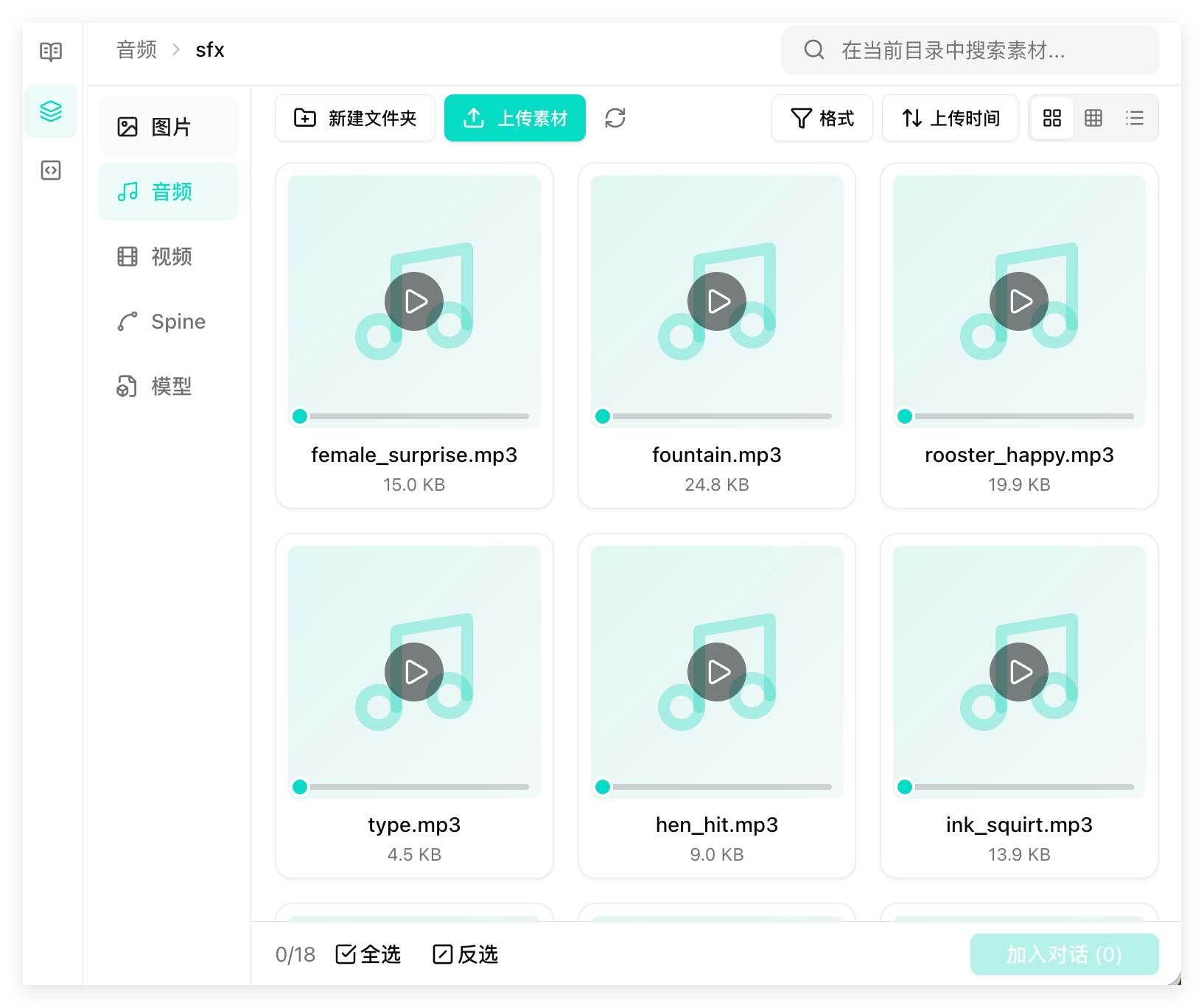Open the Spine category
Viewport: 1204px width, 1008px height.
(168, 321)
